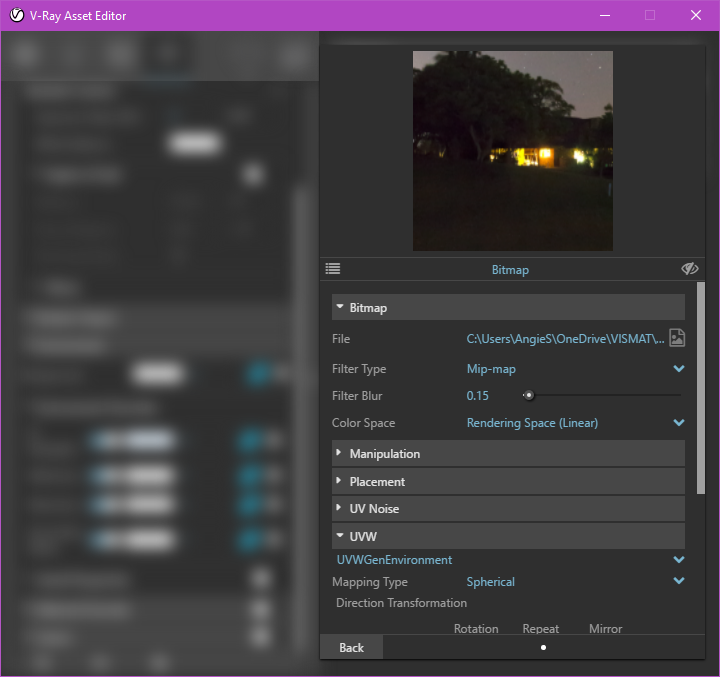Click the Rotation column header
The image size is (720, 677).
pyautogui.click(x=476, y=628)
